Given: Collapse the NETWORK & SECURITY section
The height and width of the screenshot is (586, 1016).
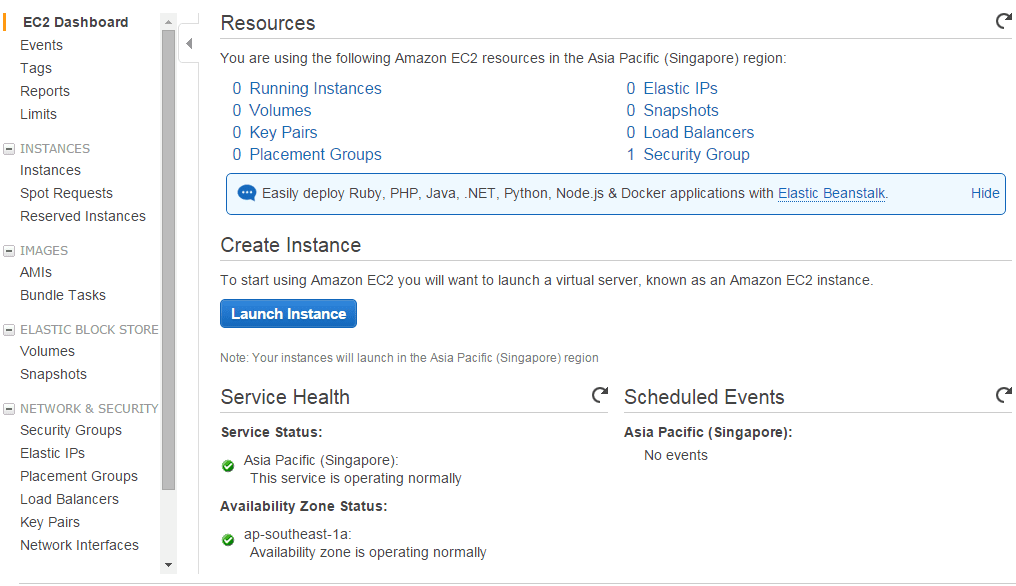Looking at the screenshot, I should (9, 409).
